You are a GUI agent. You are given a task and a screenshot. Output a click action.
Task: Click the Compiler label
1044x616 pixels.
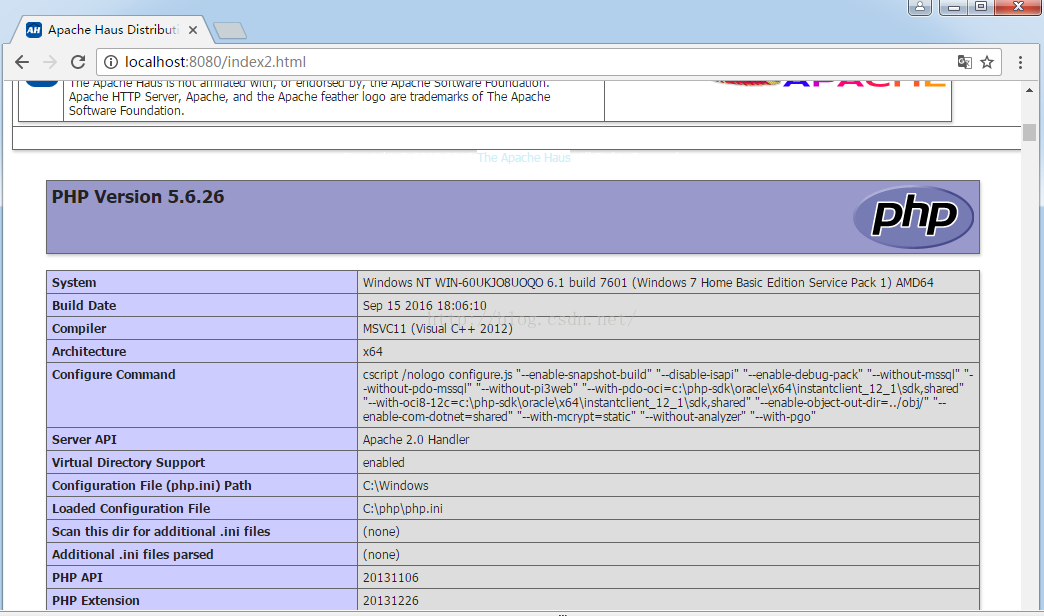click(x=79, y=328)
